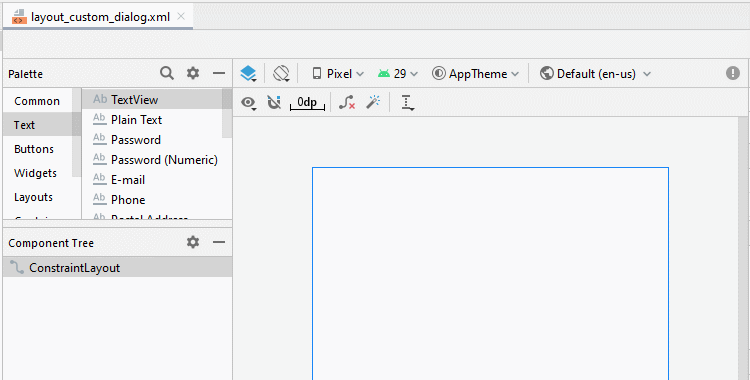Open the Select Design Surface layers icon
Screen dimensions: 750x380
tap(248, 74)
